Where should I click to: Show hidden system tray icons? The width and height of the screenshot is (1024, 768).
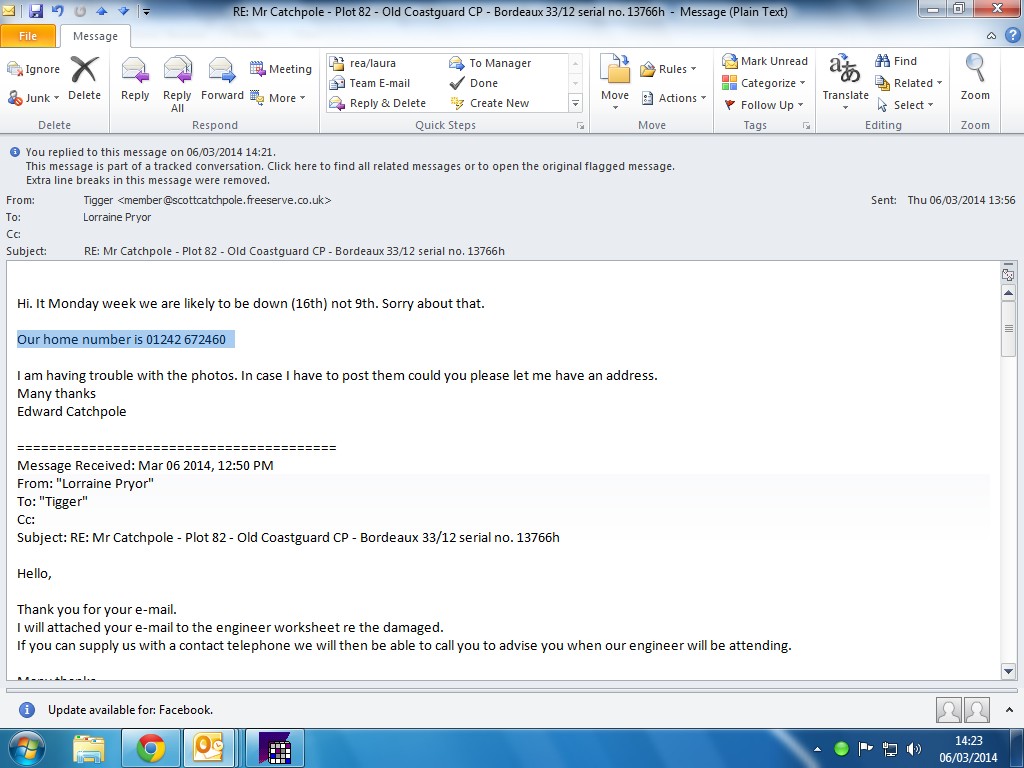click(x=817, y=750)
